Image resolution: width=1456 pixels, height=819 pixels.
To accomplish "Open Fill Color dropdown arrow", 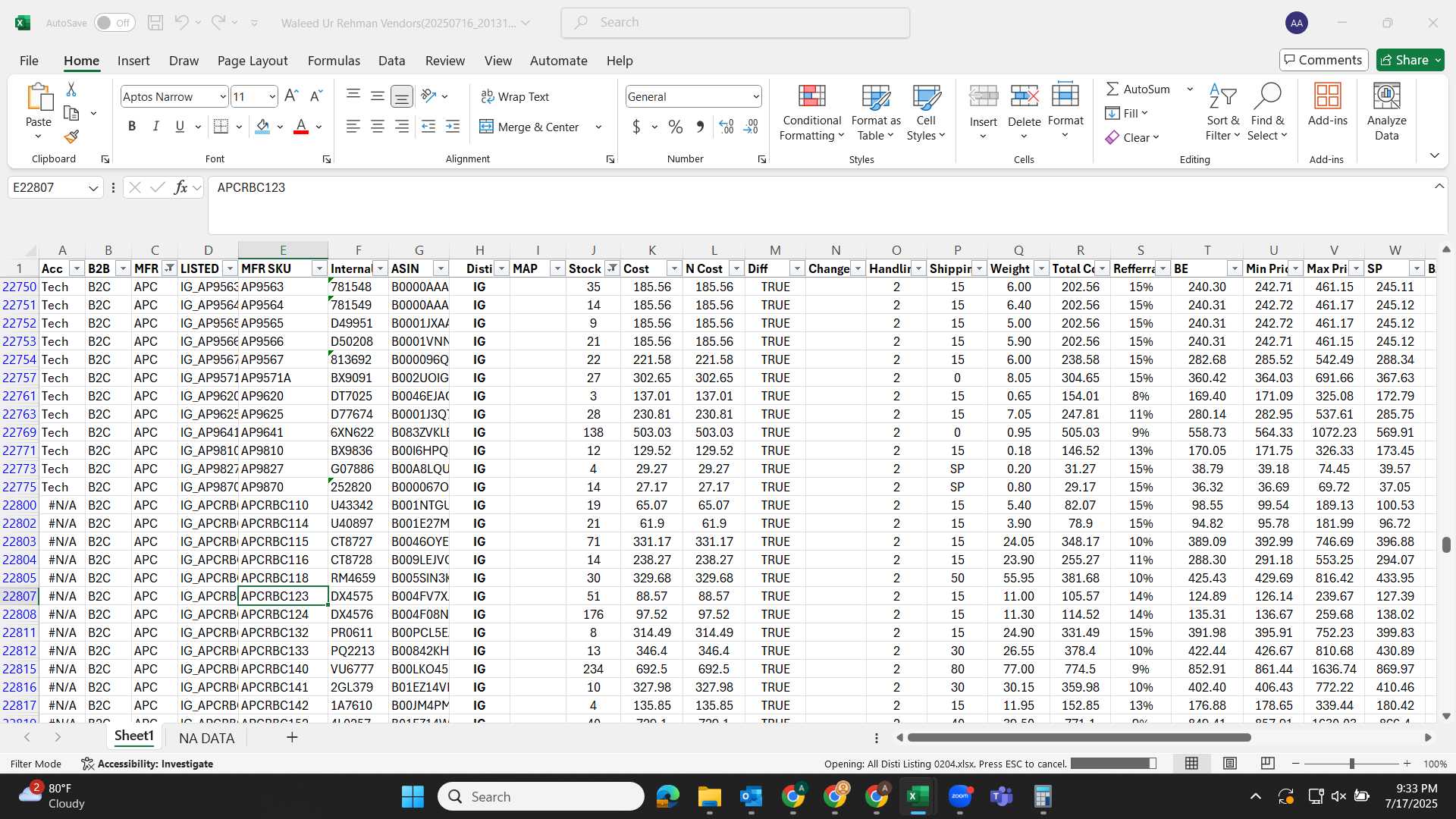I will click(x=280, y=127).
